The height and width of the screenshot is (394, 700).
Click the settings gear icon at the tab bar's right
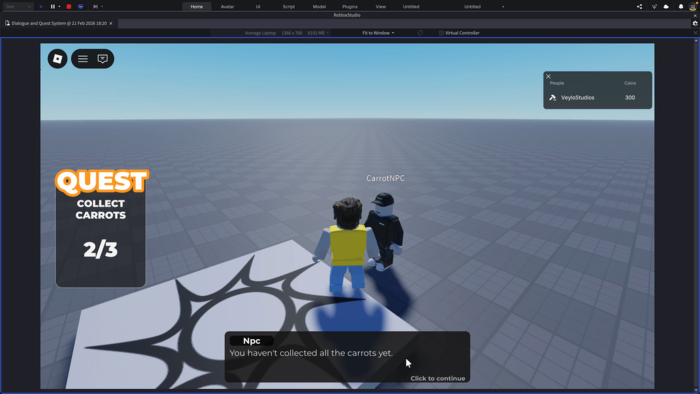(x=695, y=23)
